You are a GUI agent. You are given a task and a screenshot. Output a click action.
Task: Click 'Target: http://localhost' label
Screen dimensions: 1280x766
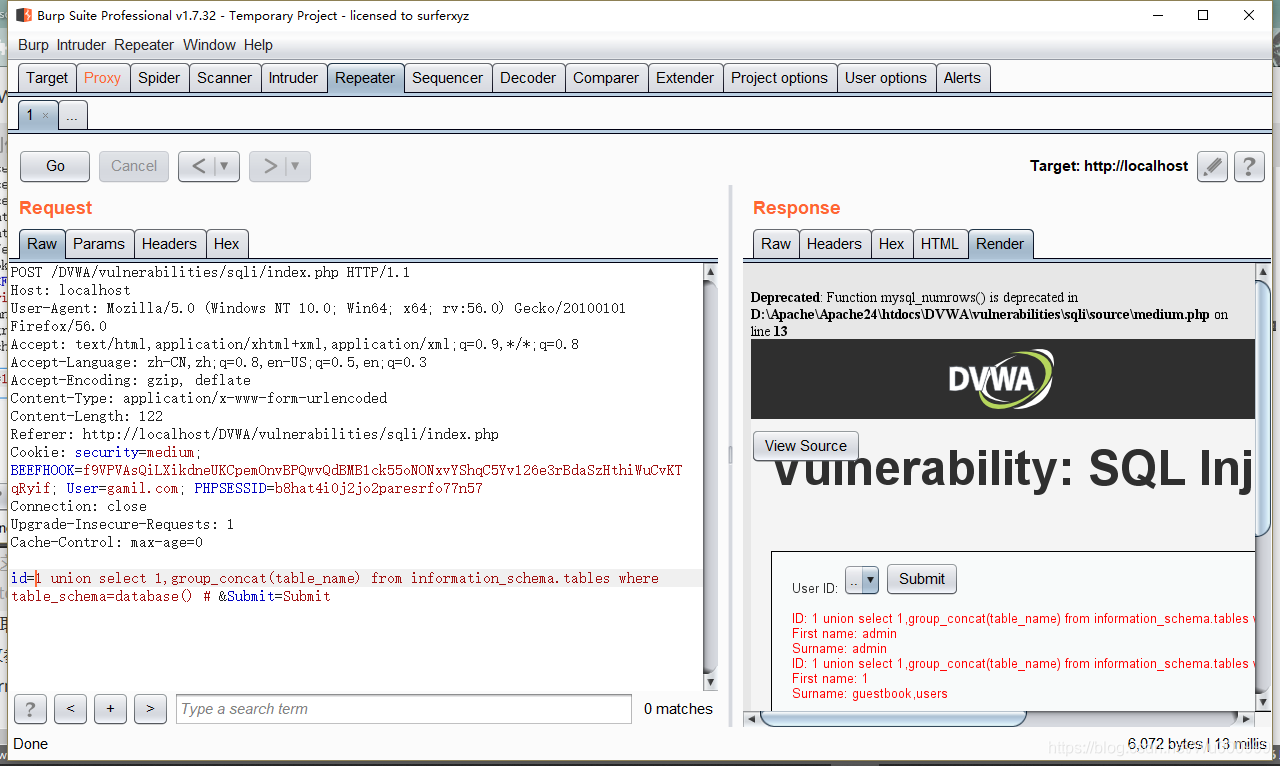pyautogui.click(x=1109, y=166)
